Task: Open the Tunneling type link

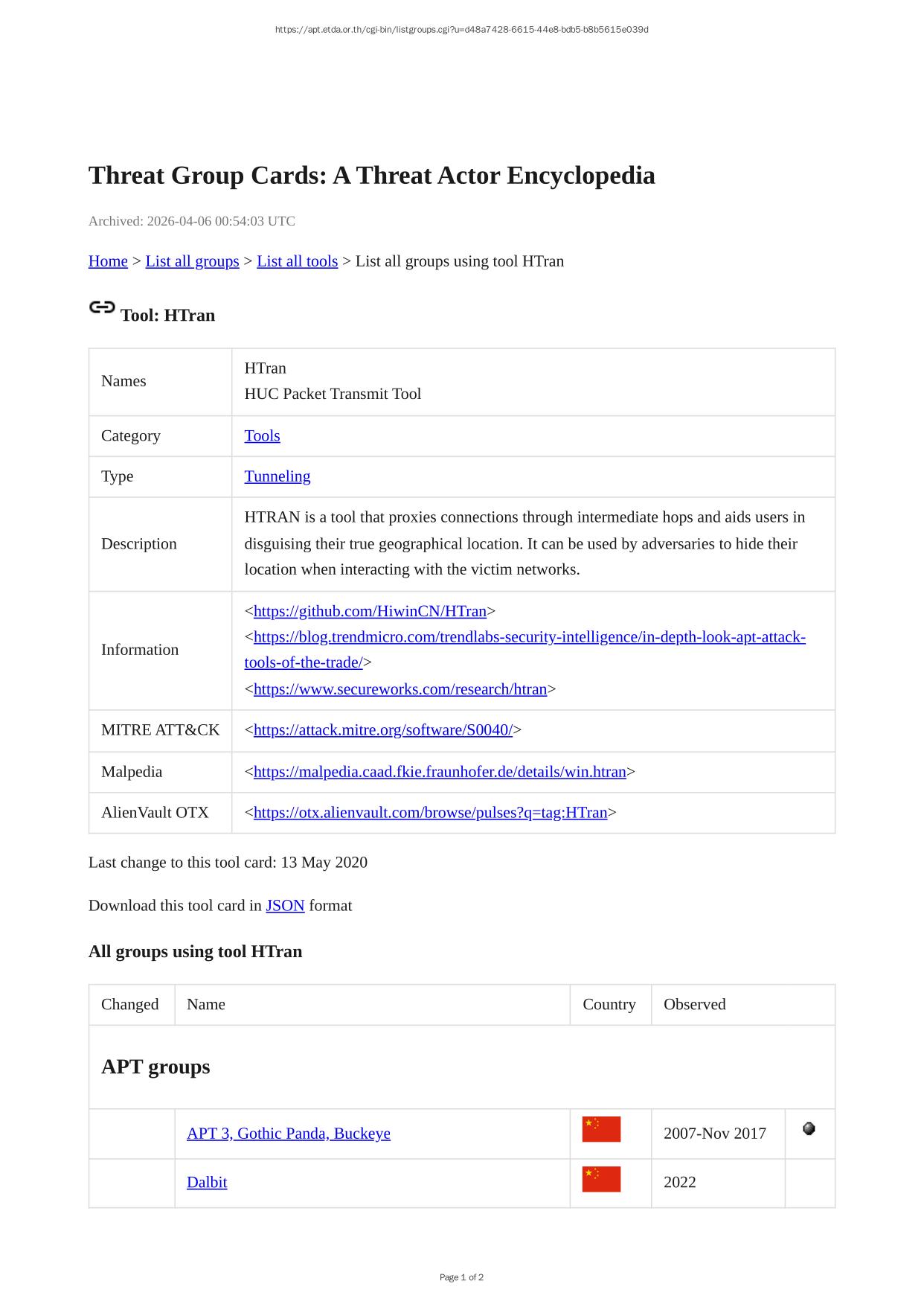Action: point(277,476)
